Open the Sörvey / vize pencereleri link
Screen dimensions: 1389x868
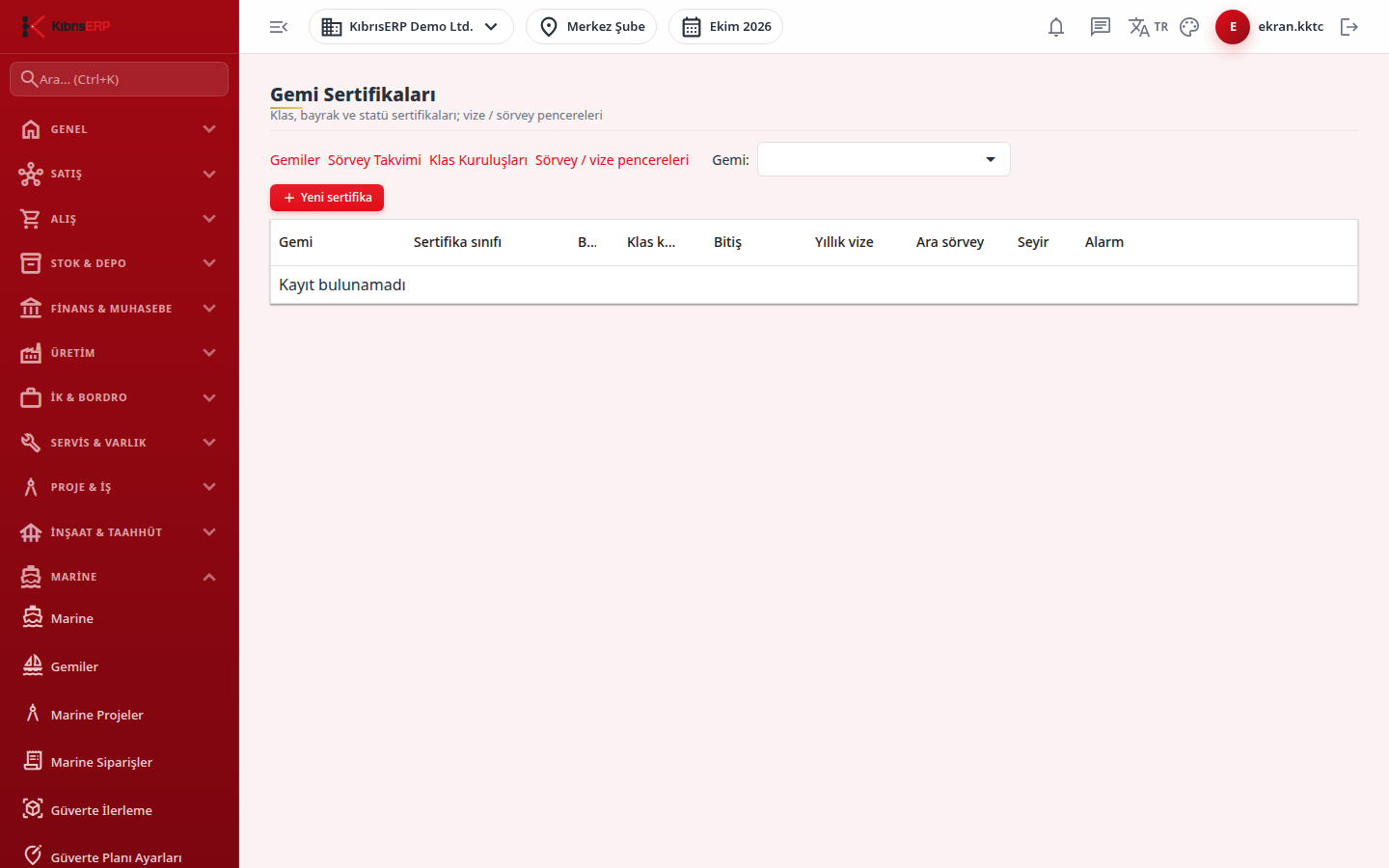point(612,160)
